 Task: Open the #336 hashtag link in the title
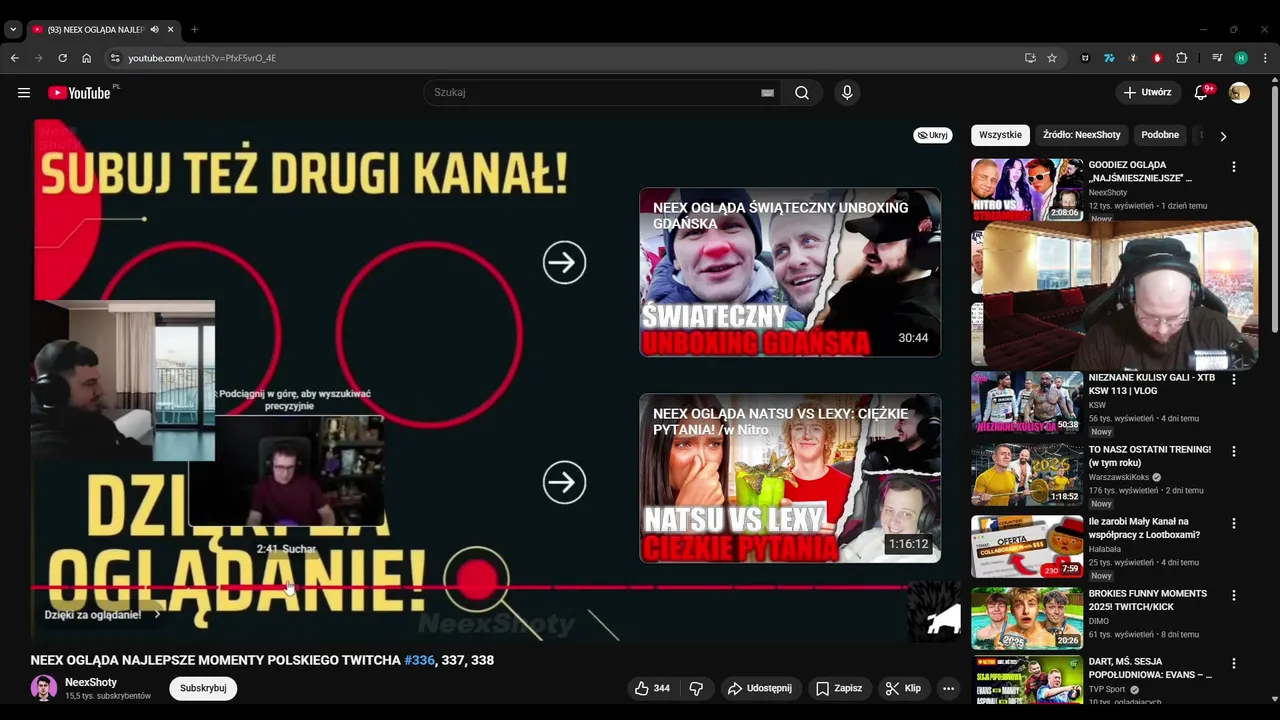(419, 660)
